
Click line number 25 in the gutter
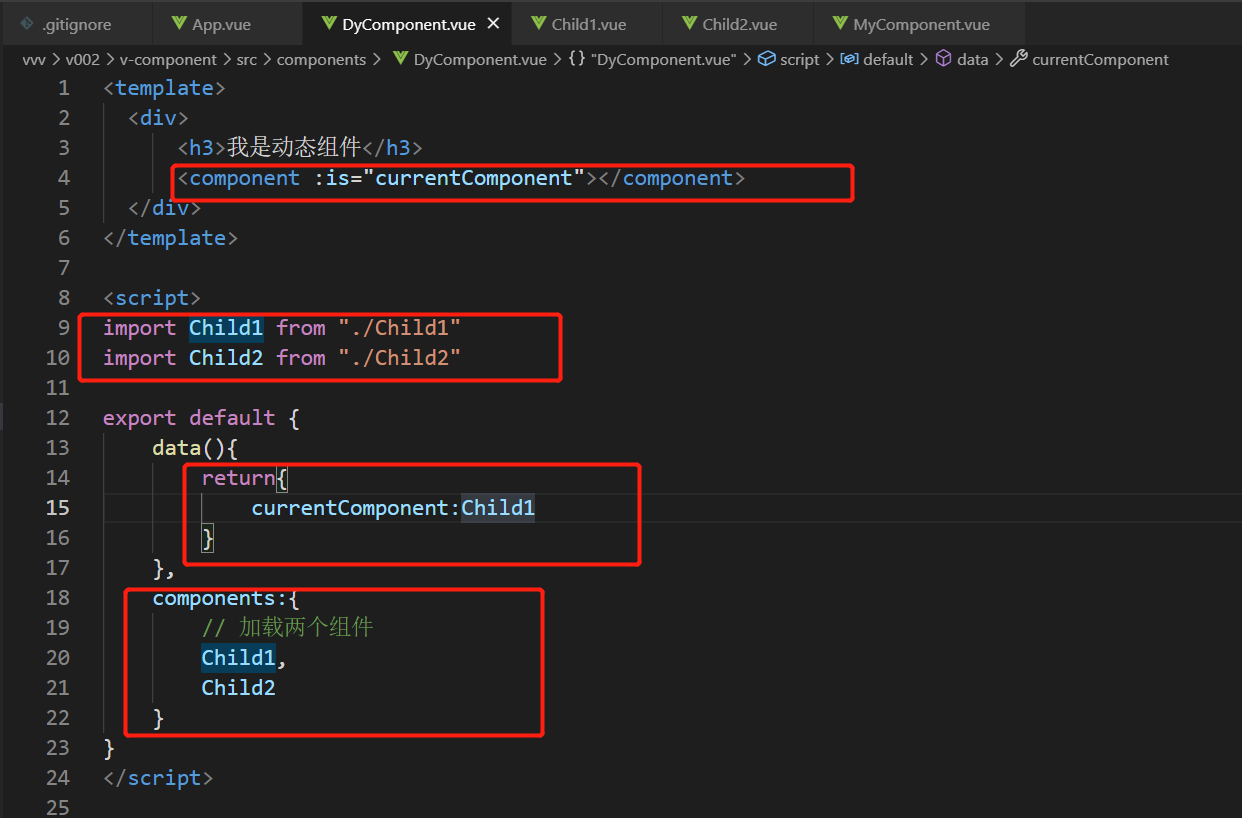[x=58, y=806]
